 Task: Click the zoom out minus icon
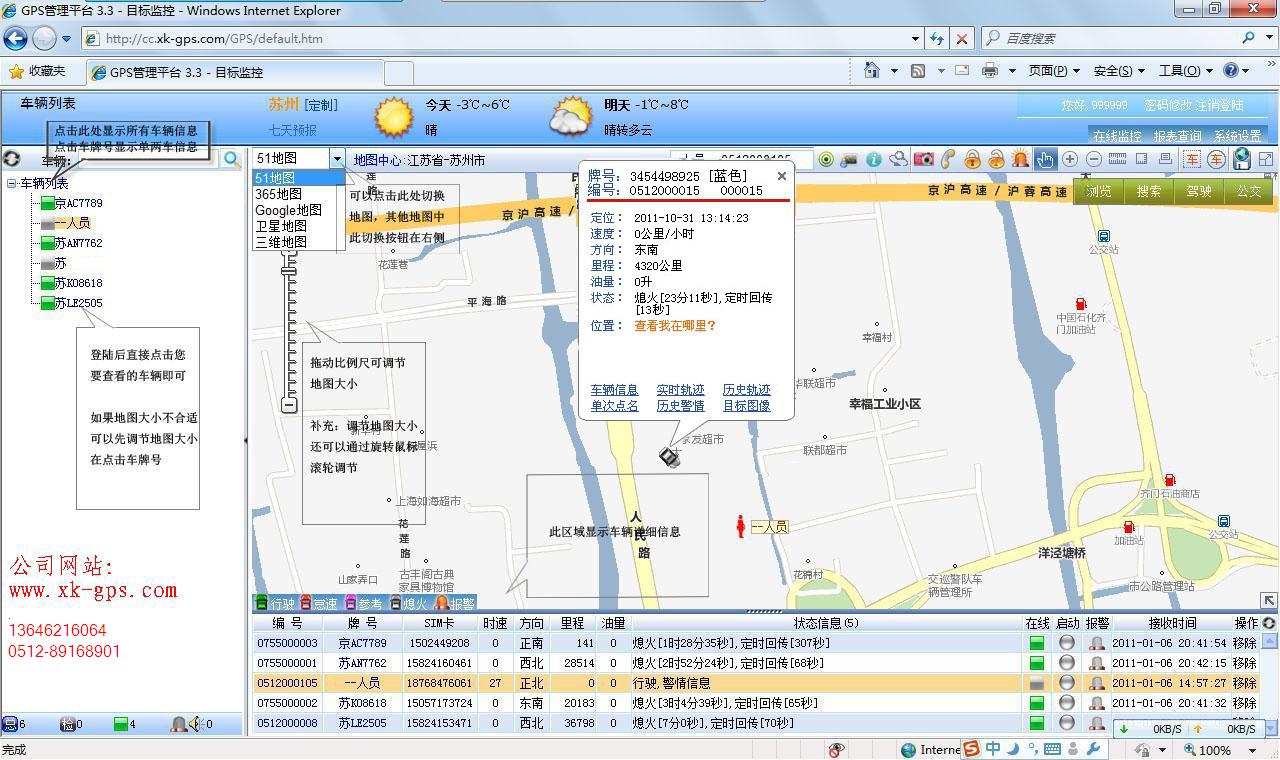click(1094, 159)
